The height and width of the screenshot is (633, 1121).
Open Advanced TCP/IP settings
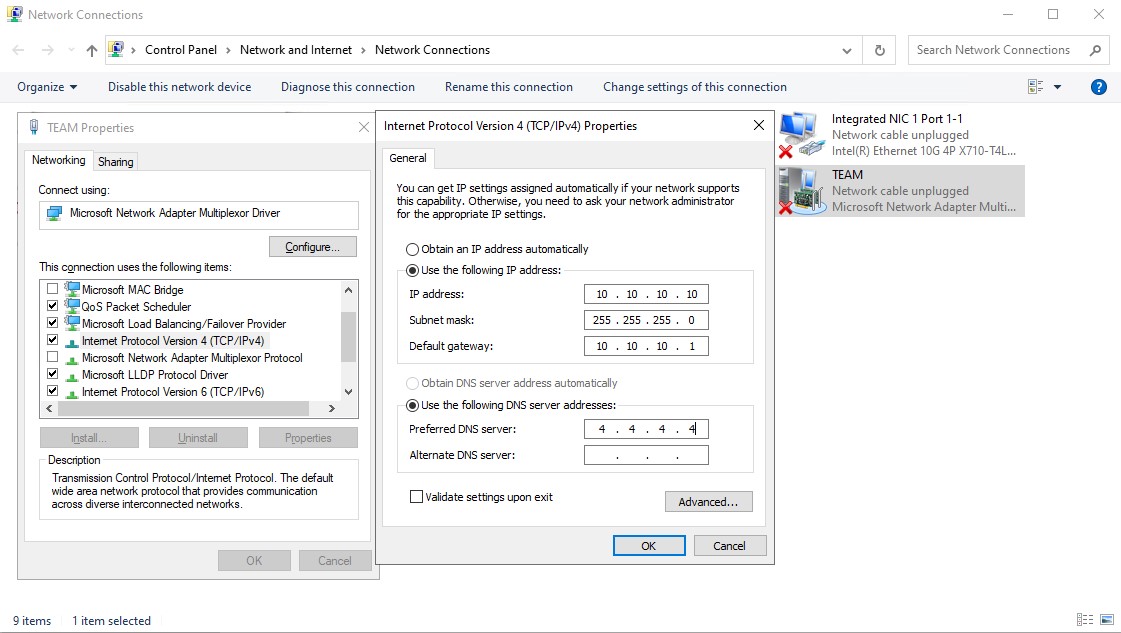[709, 501]
